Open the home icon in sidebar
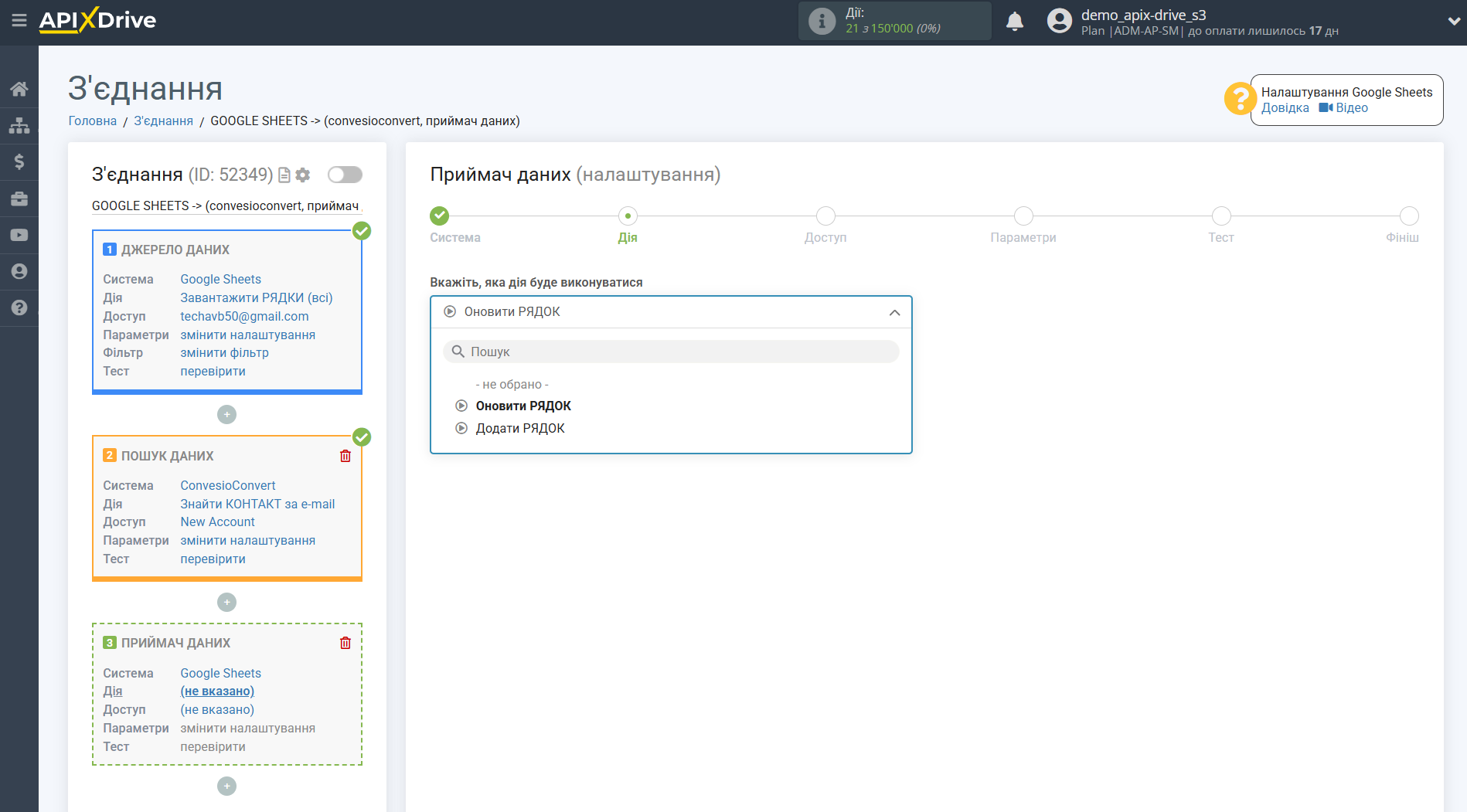Screen dimensions: 1467x812 19,89
